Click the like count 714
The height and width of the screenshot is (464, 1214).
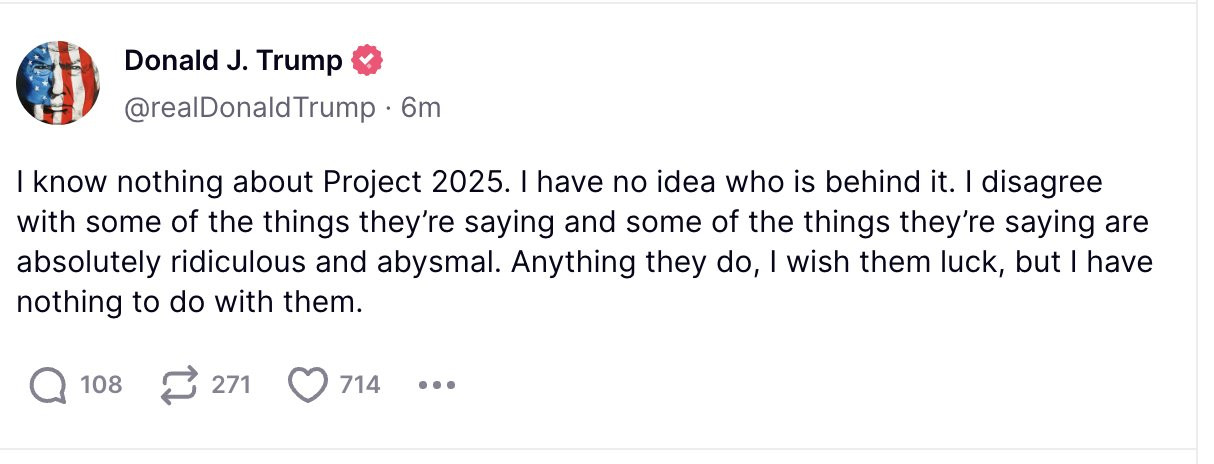pos(360,384)
